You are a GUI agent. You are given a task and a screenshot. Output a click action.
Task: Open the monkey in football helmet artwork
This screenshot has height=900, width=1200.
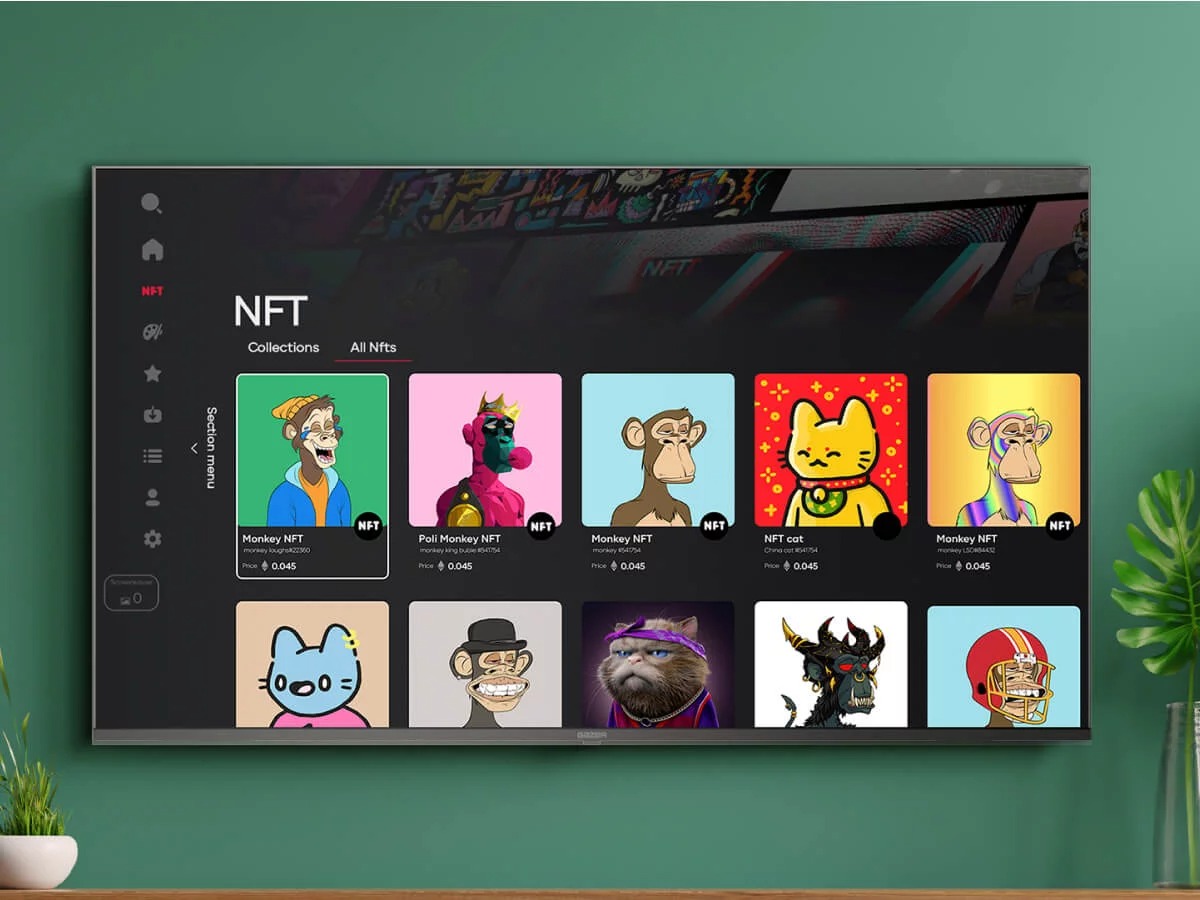(1004, 666)
